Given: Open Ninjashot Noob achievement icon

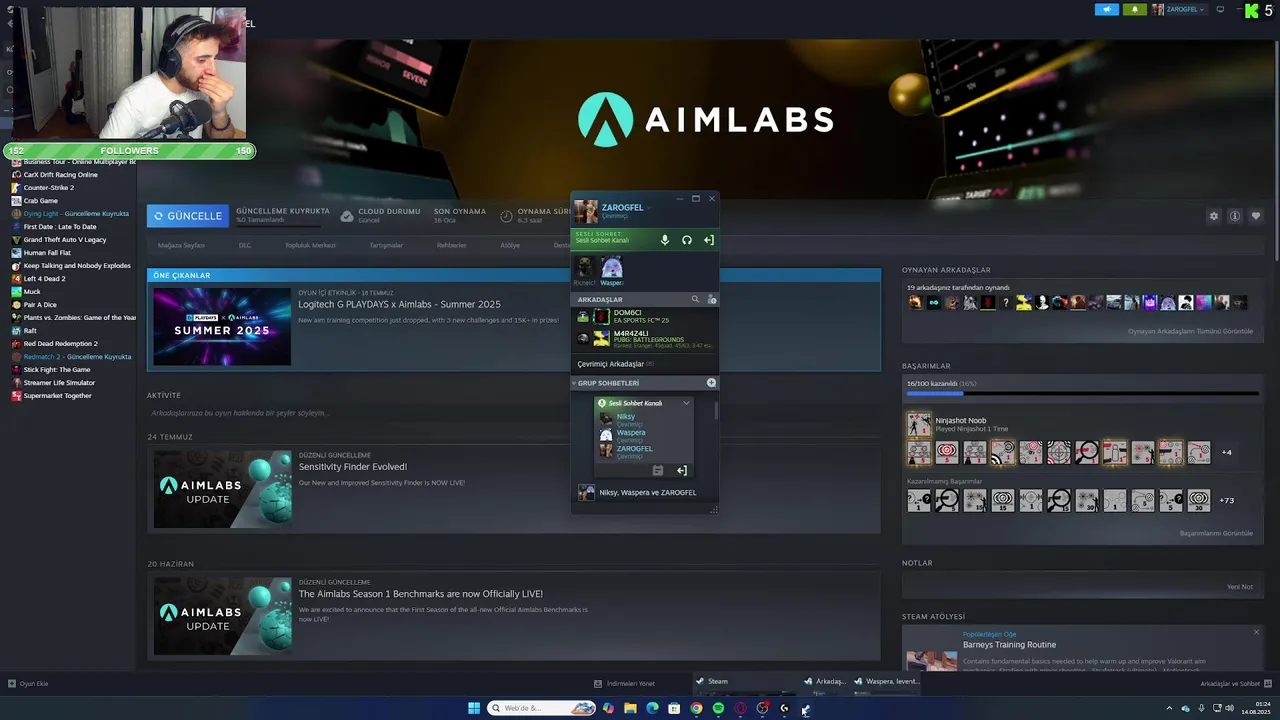Looking at the screenshot, I should [919, 424].
